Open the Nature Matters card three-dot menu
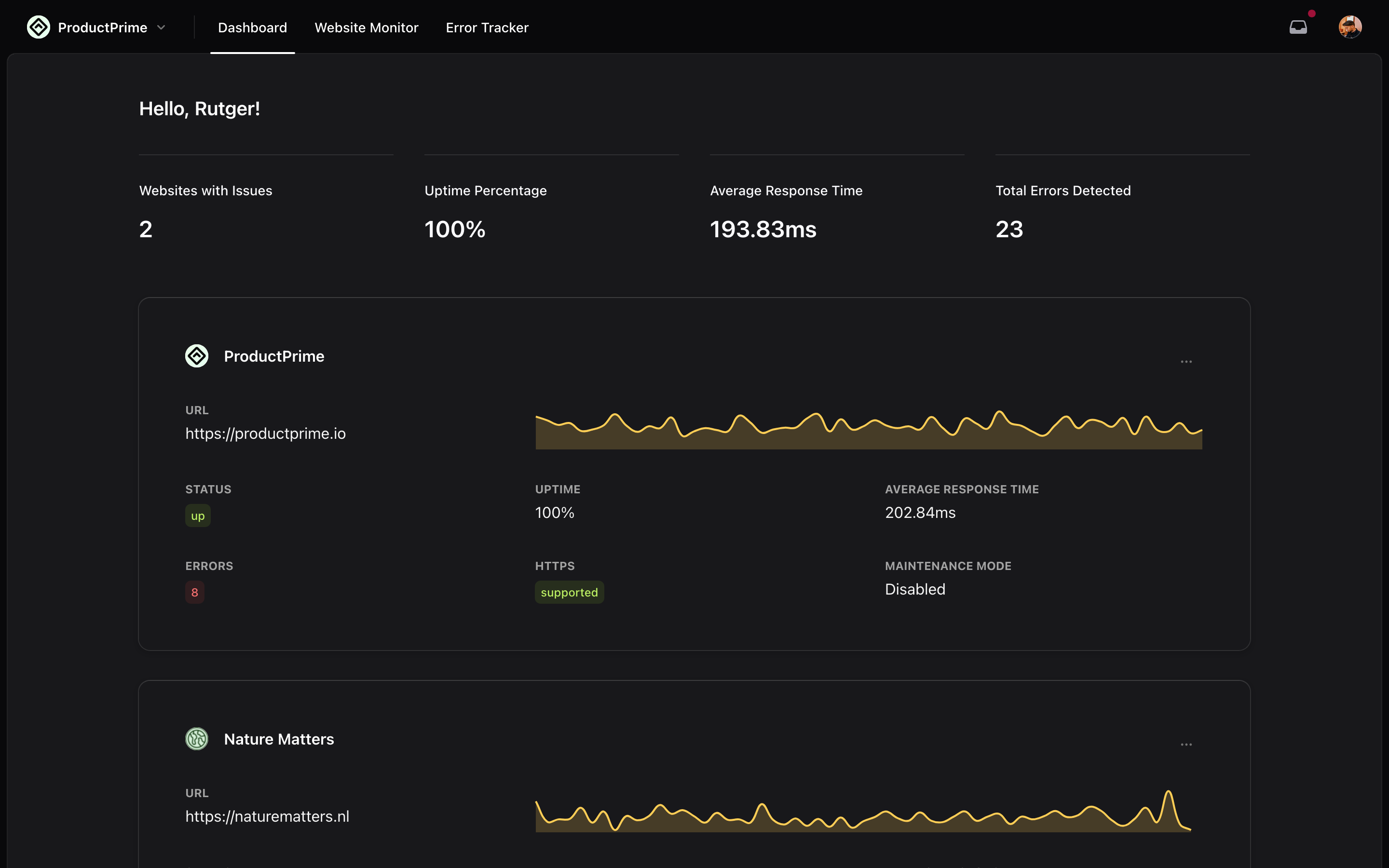The height and width of the screenshot is (868, 1389). tap(1186, 745)
